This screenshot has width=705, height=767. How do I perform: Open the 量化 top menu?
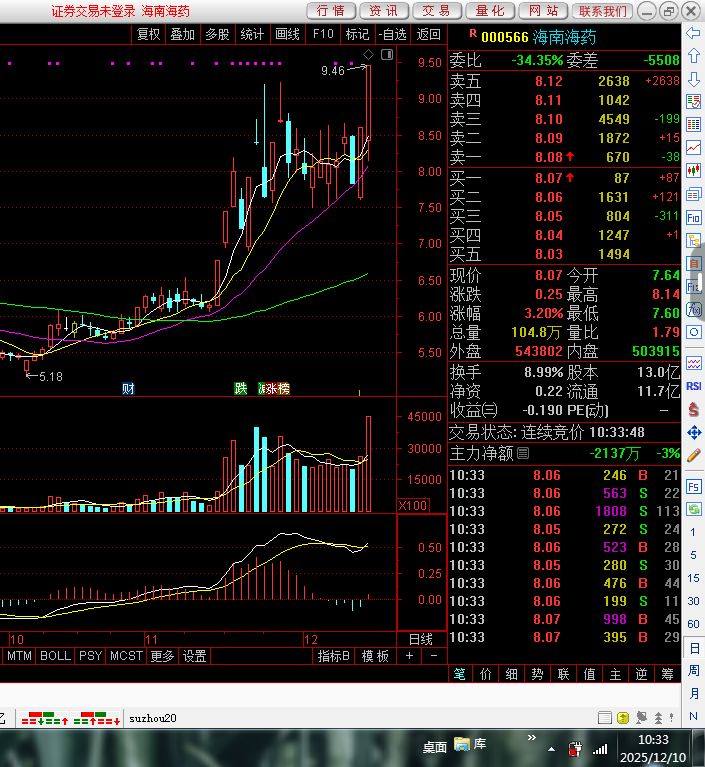click(490, 11)
